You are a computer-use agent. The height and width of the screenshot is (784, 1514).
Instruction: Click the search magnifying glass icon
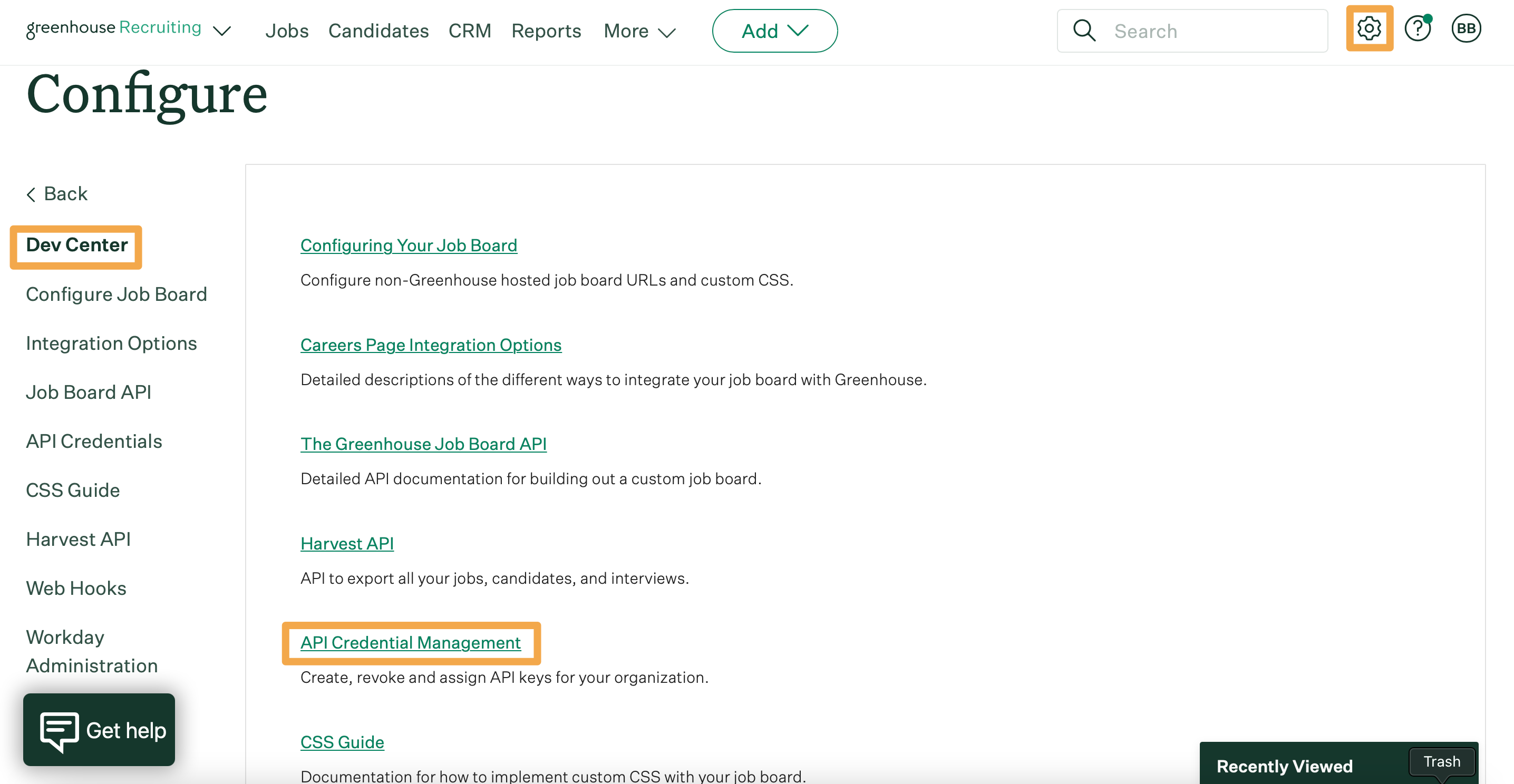click(1084, 30)
